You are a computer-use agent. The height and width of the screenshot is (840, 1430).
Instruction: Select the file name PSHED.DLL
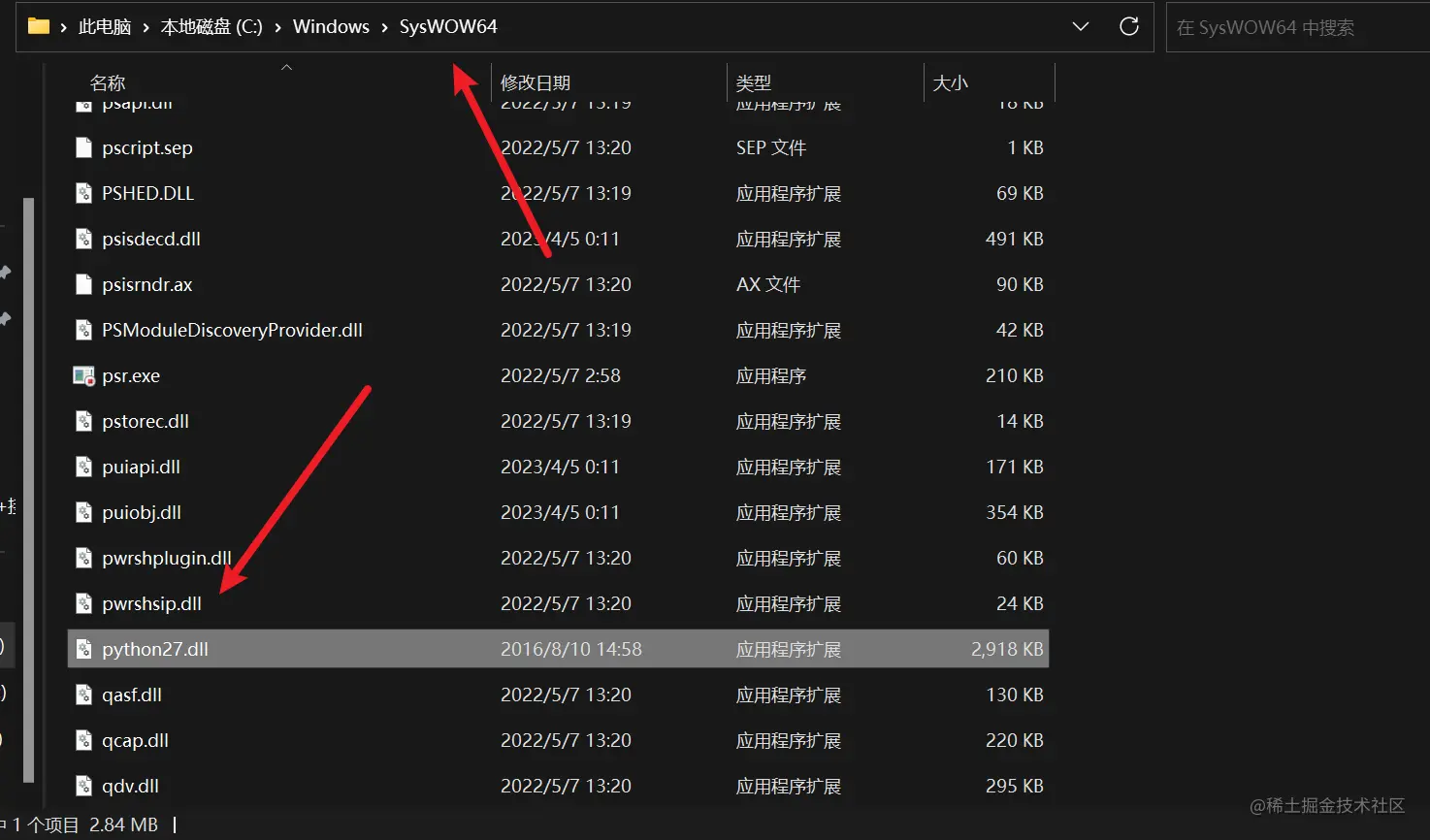(x=147, y=193)
